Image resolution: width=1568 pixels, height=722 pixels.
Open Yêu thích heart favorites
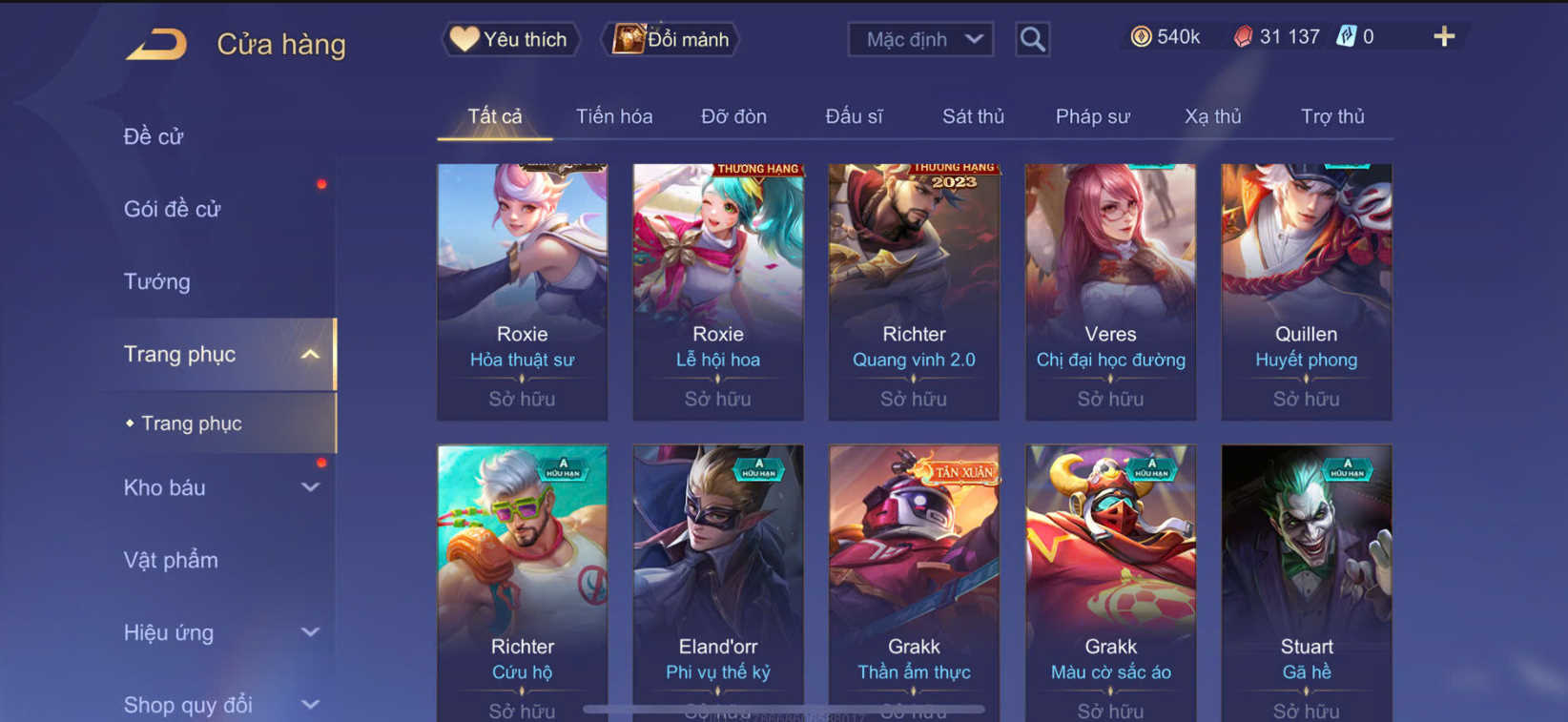click(x=510, y=39)
